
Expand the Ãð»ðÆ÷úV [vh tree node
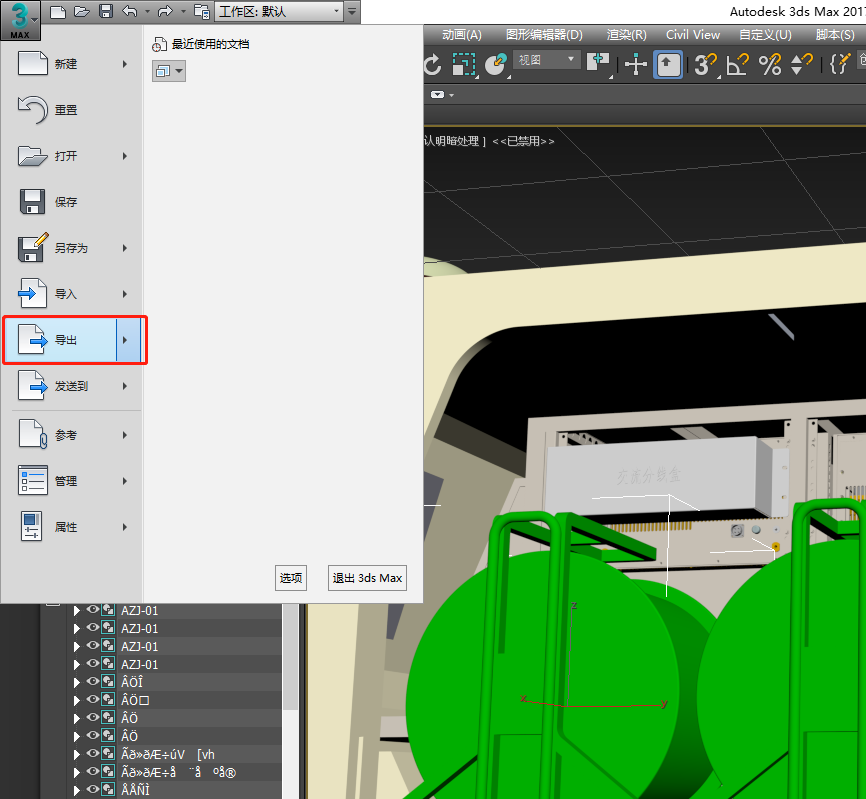pos(77,754)
